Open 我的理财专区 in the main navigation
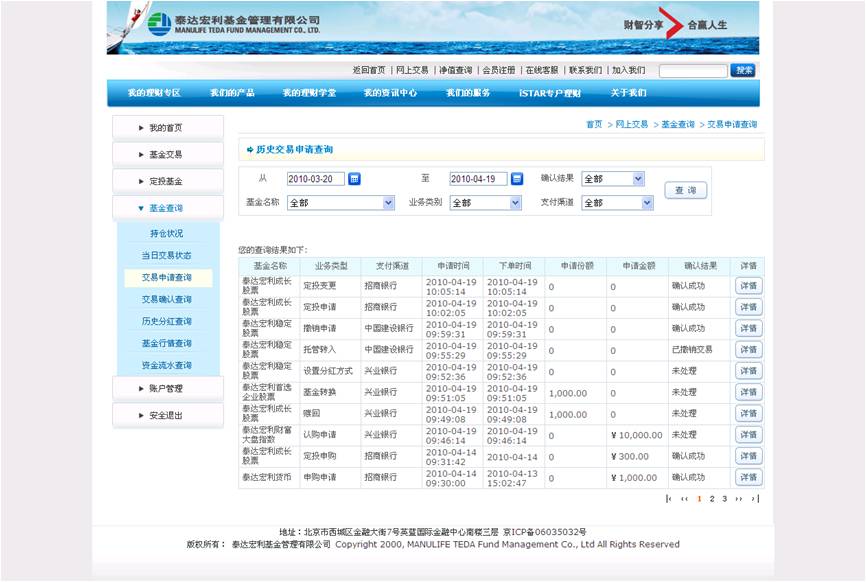This screenshot has width=866, height=582. (154, 93)
